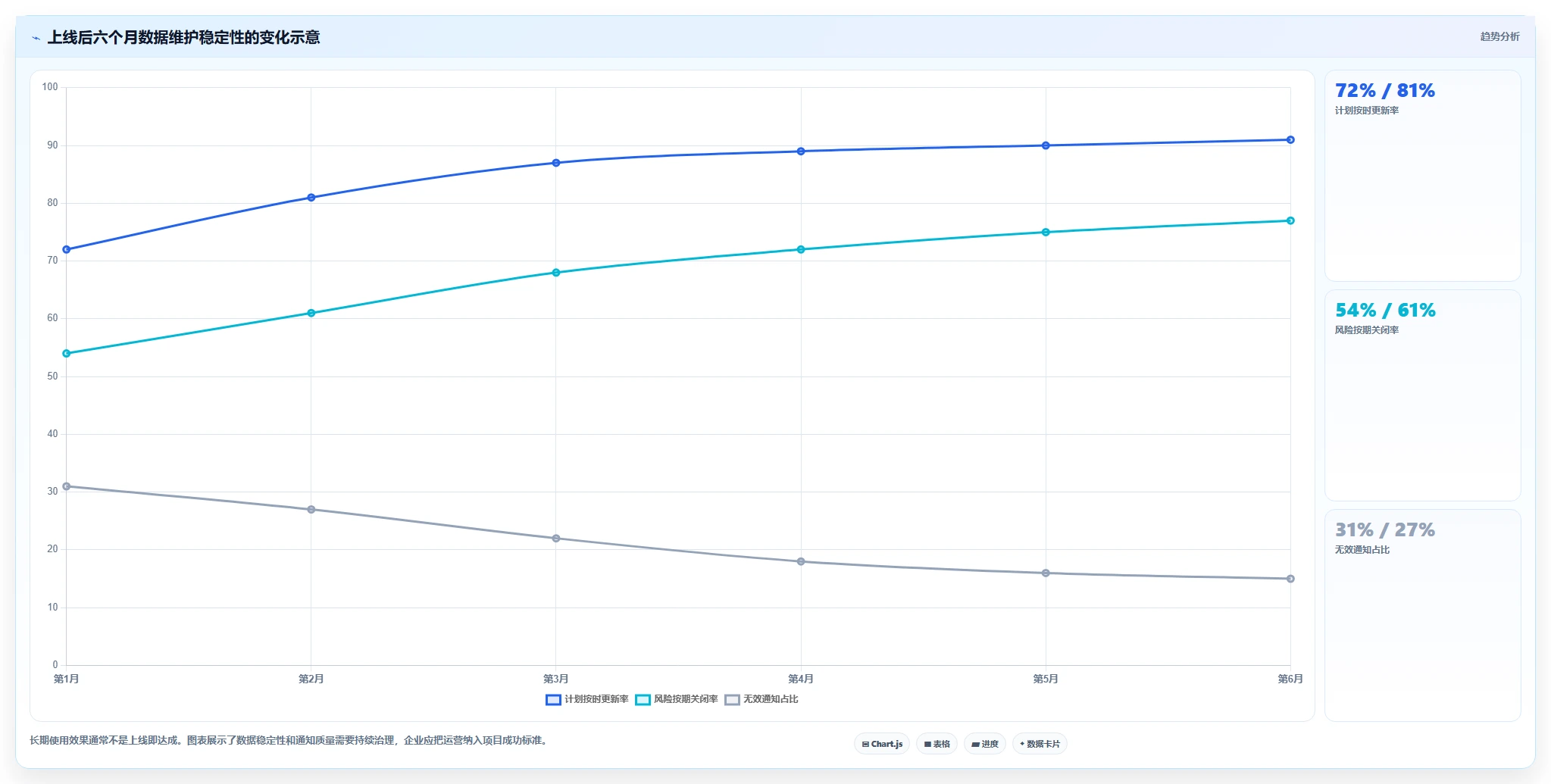Click the y-axis label 100

50,87
